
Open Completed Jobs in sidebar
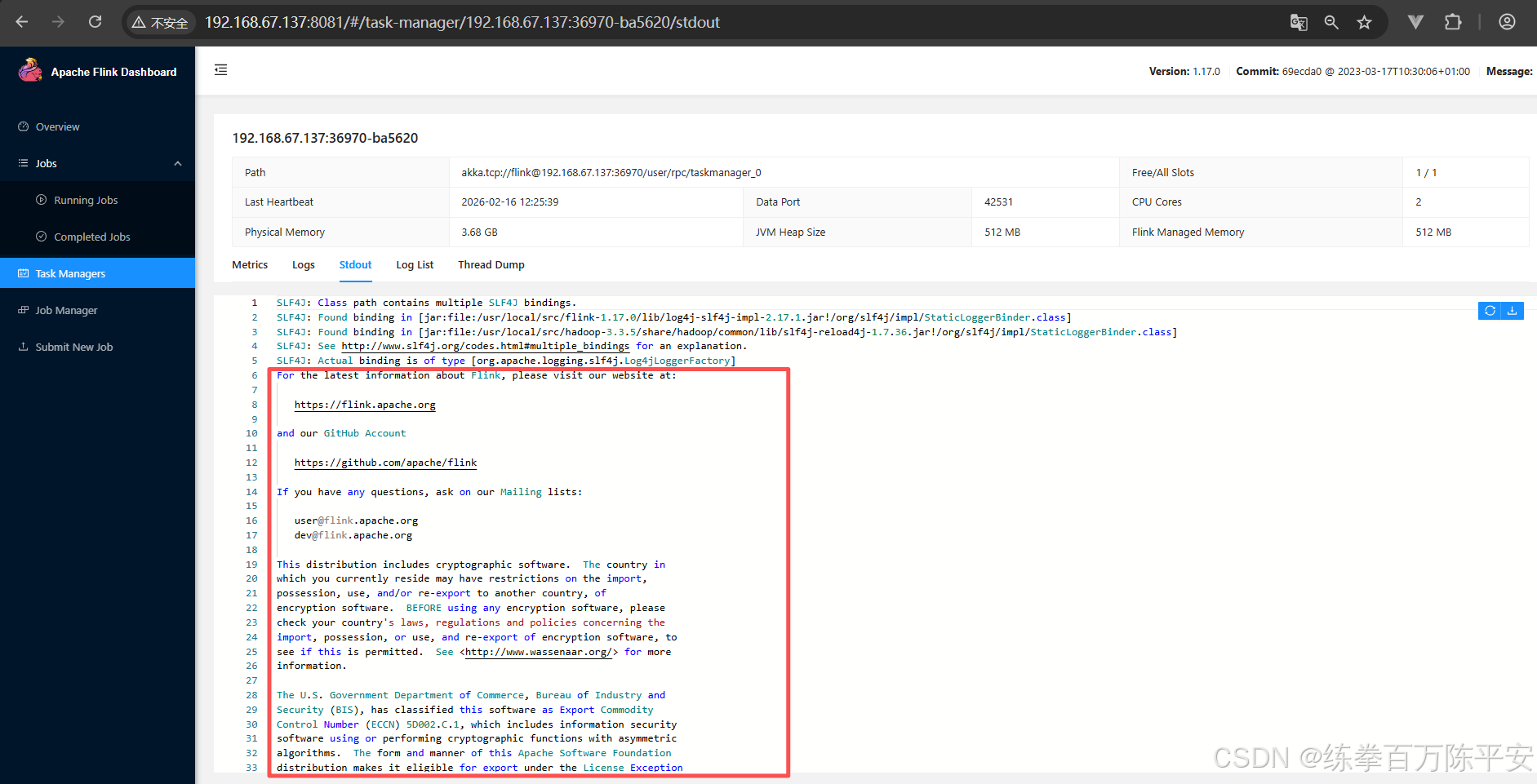point(97,237)
